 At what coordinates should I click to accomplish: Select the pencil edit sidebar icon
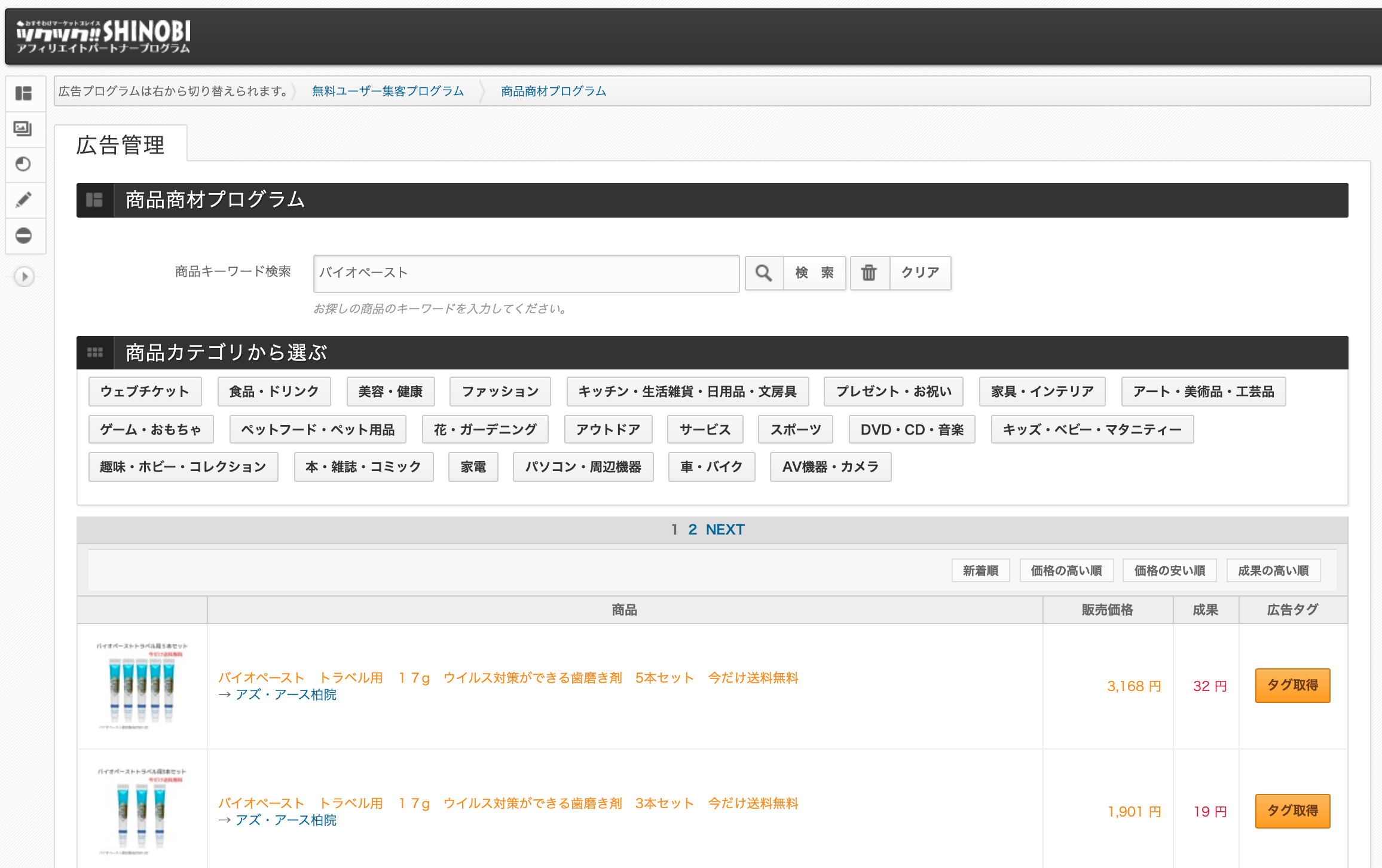(x=24, y=200)
